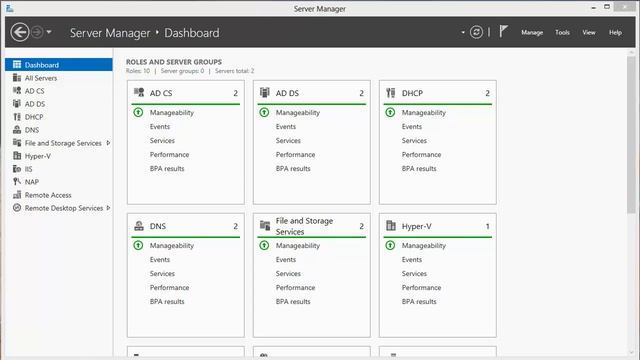Click the Hyper-V tile icon
This screenshot has width=640, height=360.
391,225
